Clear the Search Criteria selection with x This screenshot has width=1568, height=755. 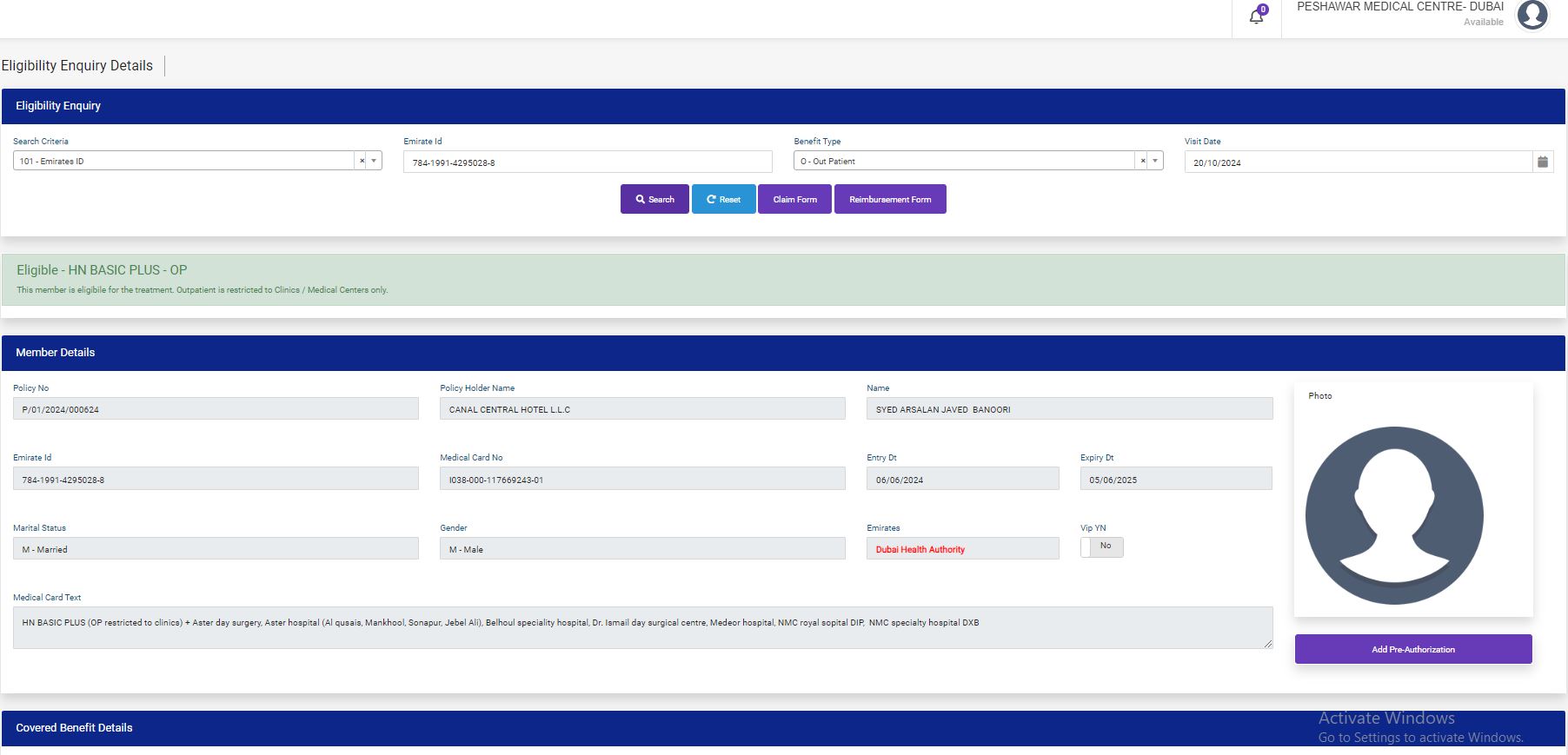coord(362,161)
